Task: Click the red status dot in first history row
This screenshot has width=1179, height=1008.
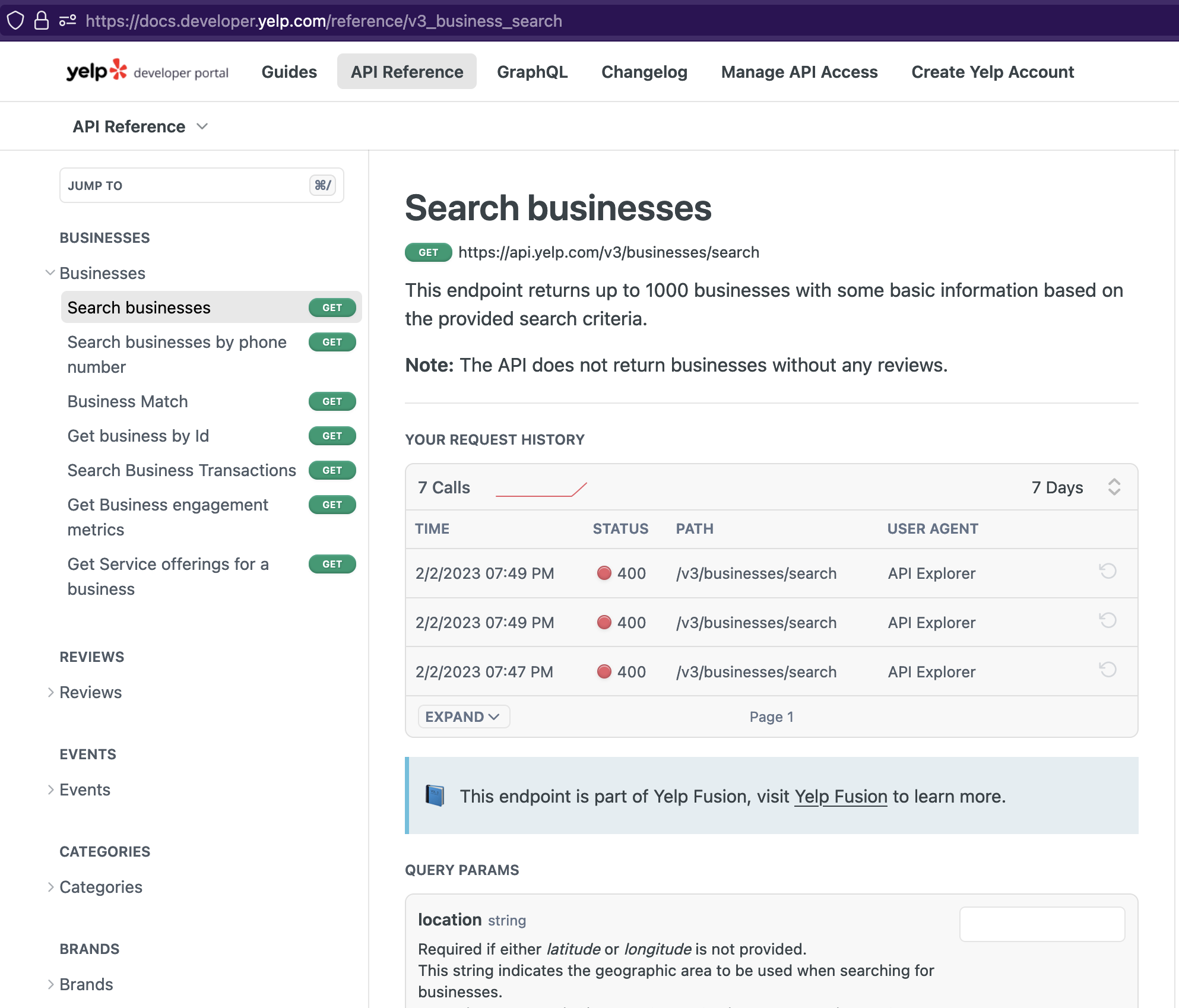Action: [604, 573]
